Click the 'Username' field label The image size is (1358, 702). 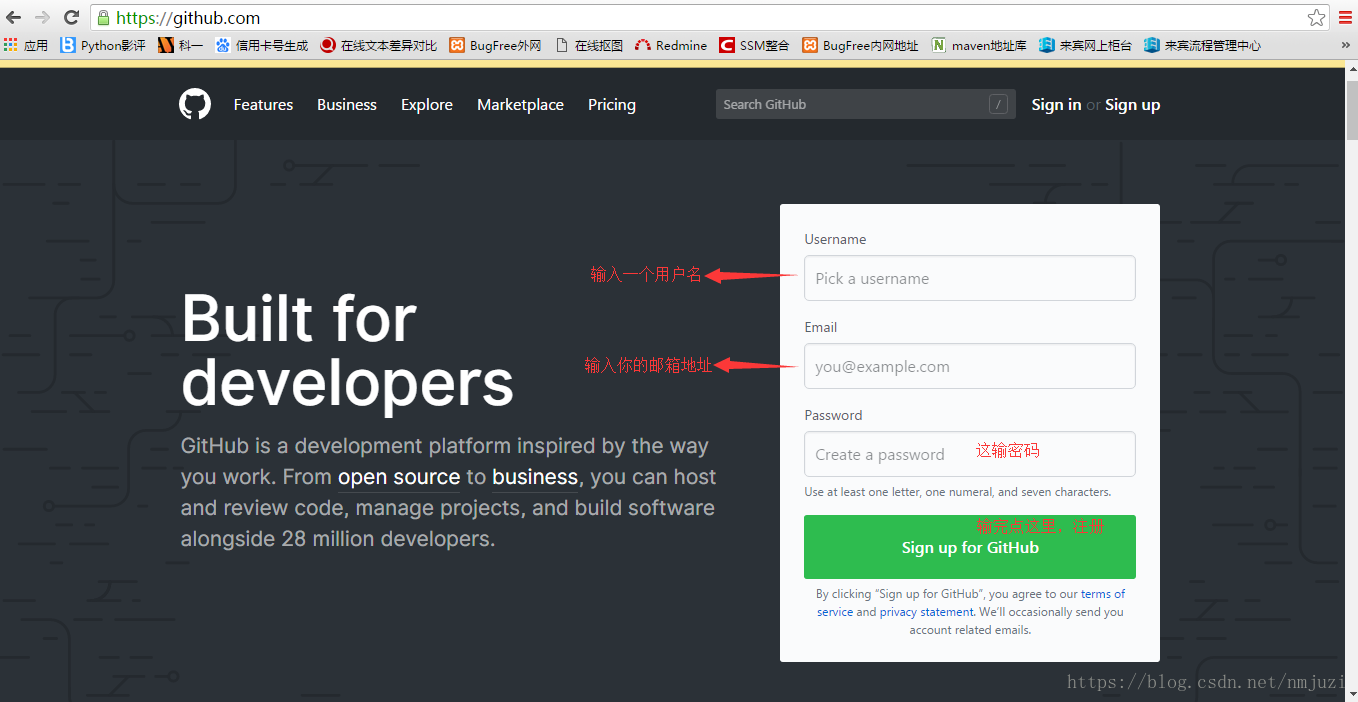tap(835, 239)
